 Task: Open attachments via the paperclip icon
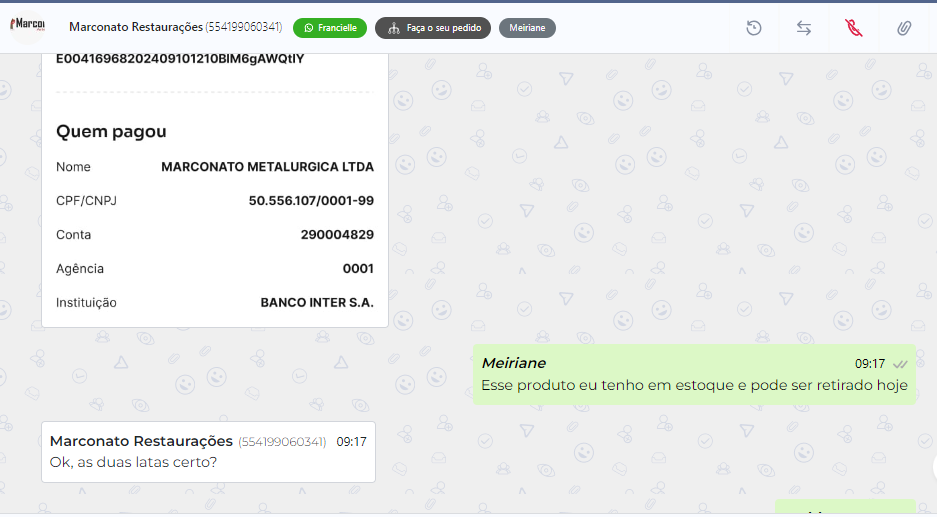pos(903,28)
